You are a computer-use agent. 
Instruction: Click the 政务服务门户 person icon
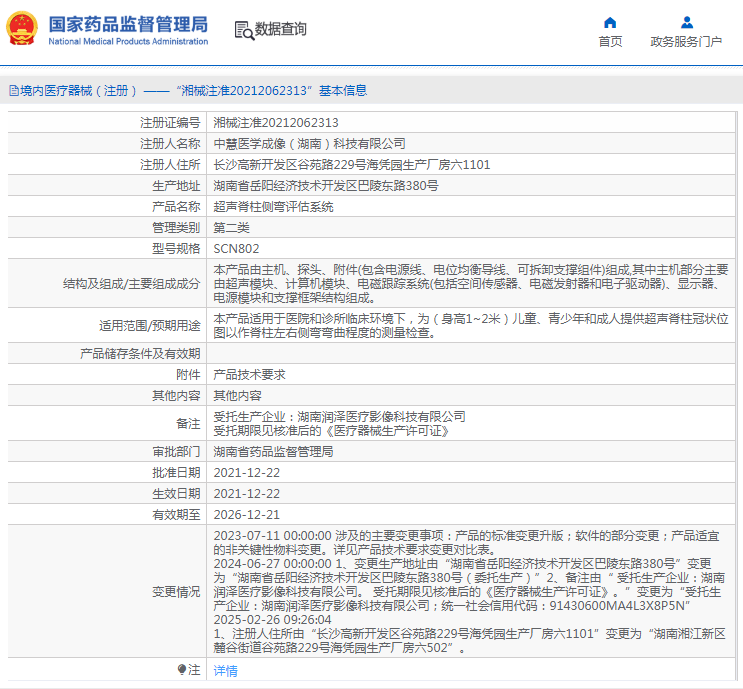(x=686, y=22)
